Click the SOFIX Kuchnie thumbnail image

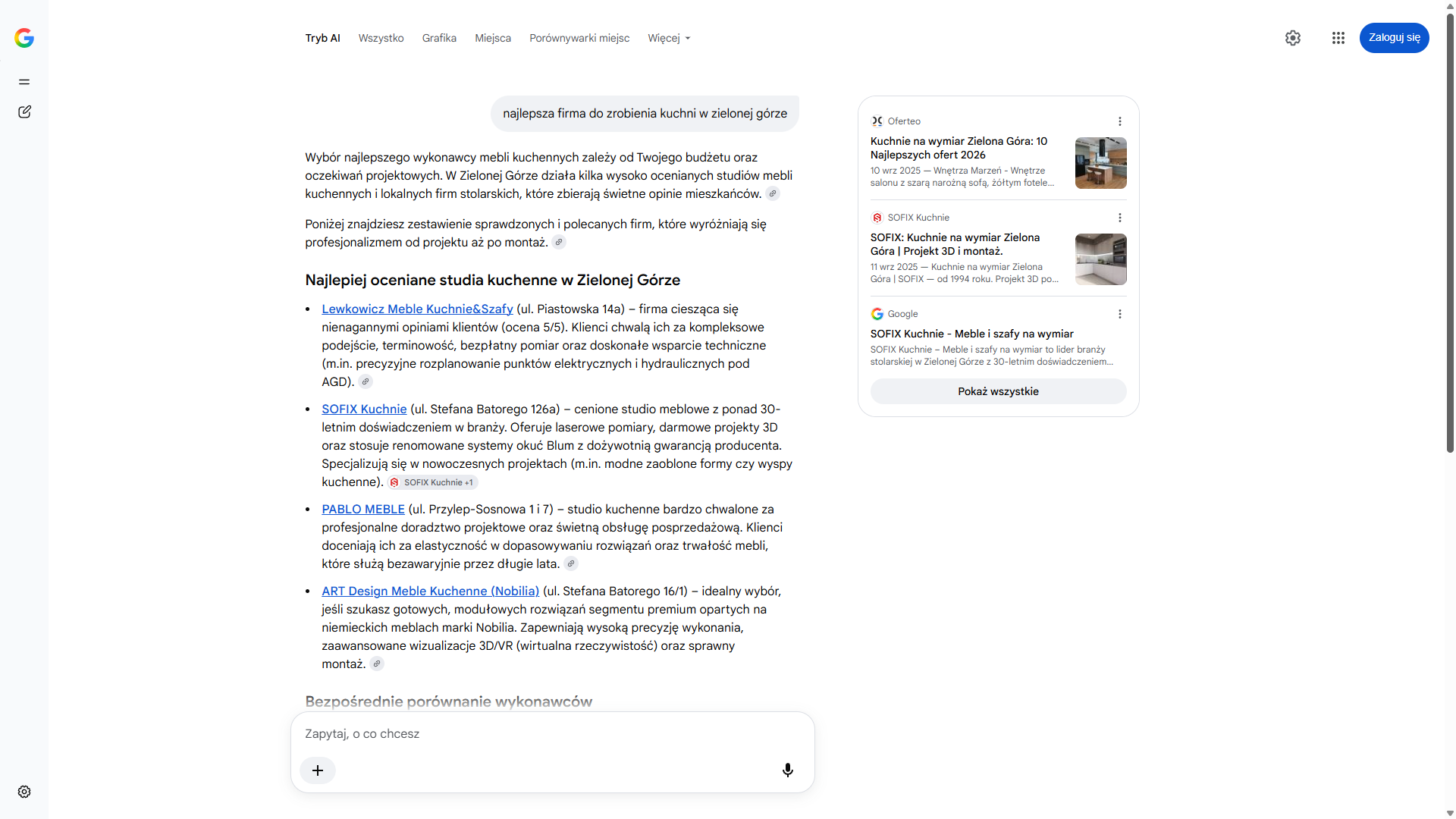[x=1100, y=259]
